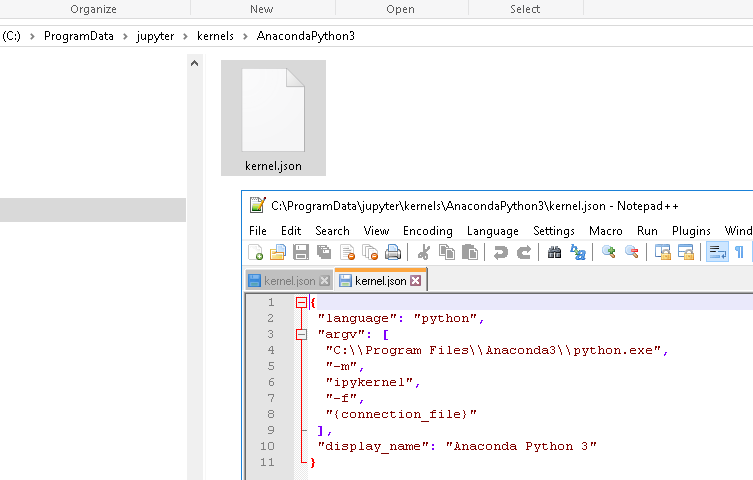Click the Cut scissors icon

[x=423, y=253]
